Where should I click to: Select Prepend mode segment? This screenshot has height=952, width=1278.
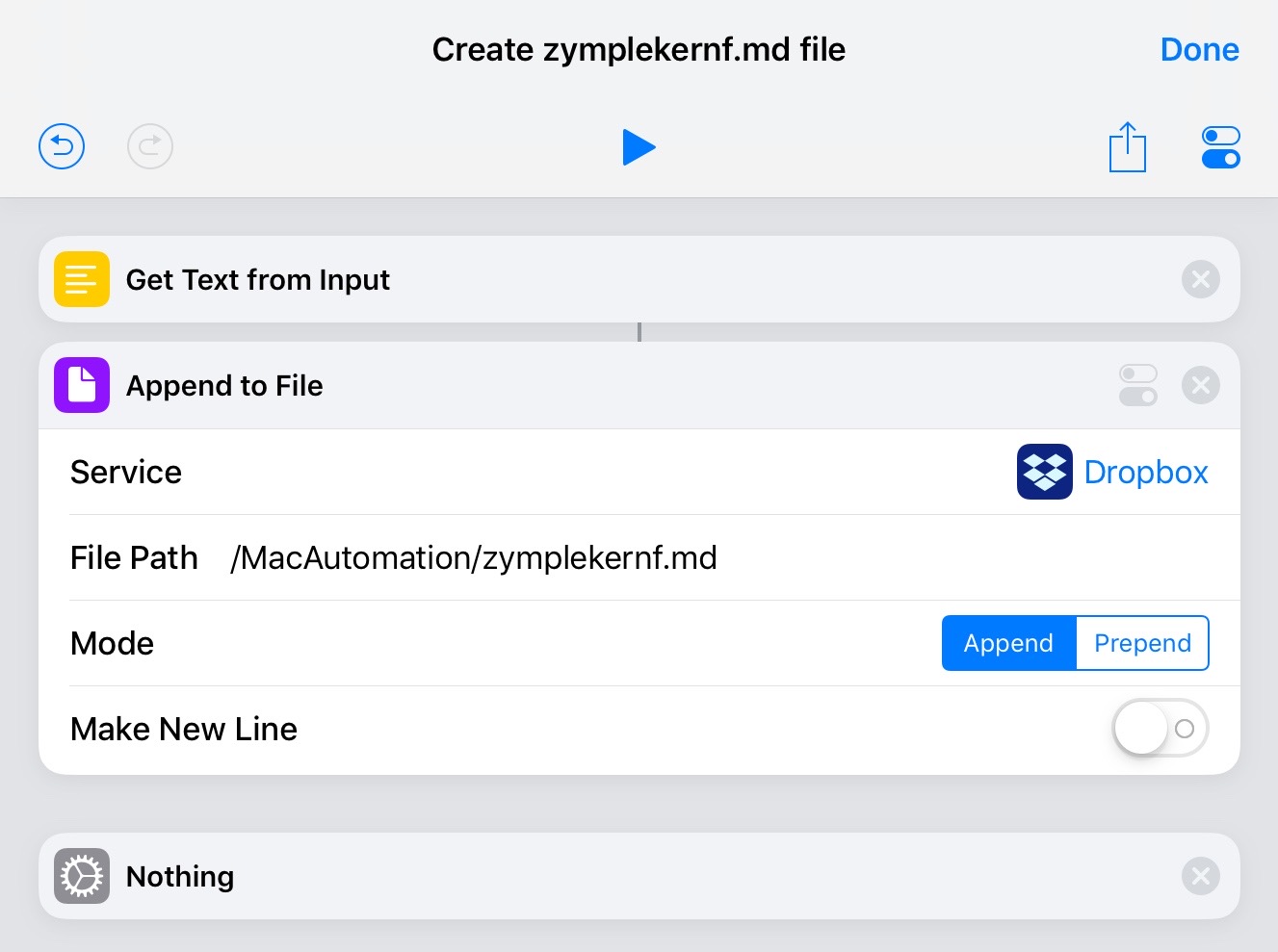[x=1142, y=643]
